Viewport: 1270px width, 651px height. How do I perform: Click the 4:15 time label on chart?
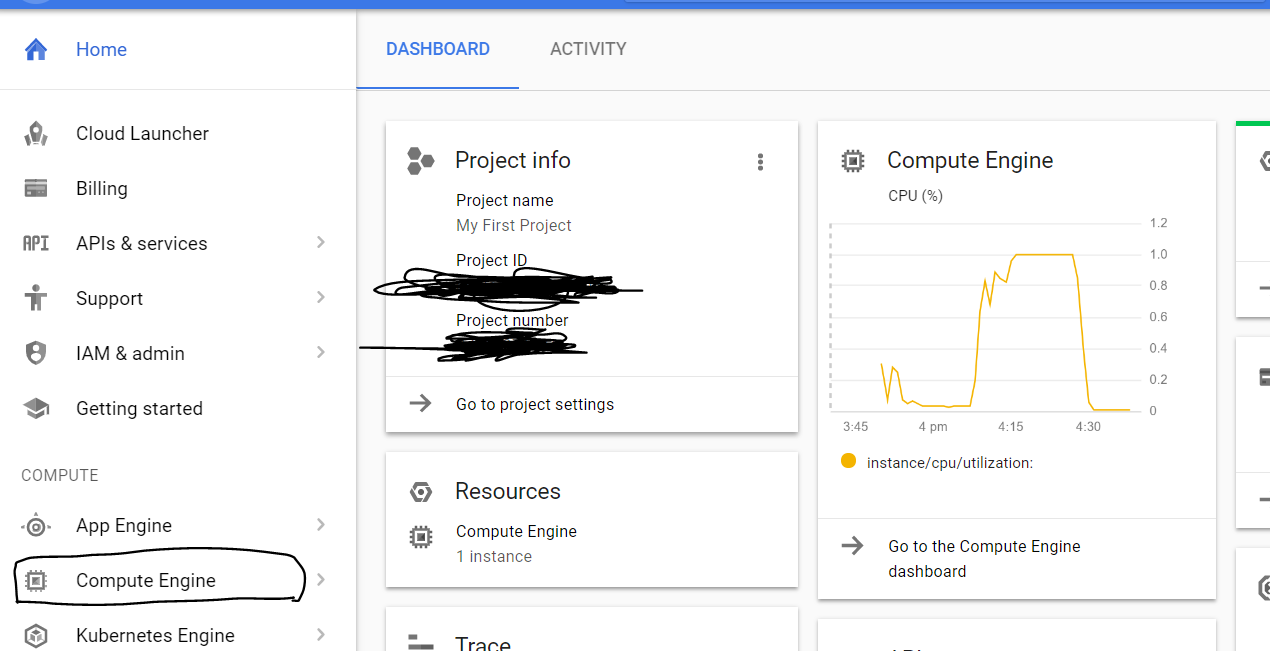tap(1010, 427)
